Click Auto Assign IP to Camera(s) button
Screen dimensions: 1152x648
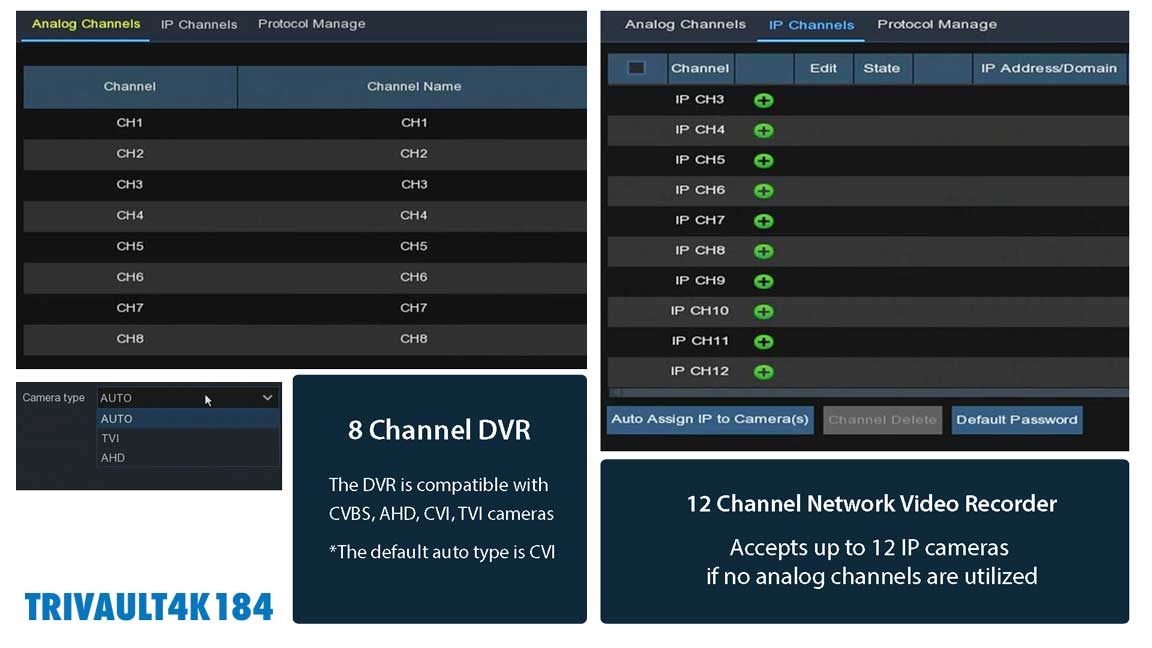[710, 419]
